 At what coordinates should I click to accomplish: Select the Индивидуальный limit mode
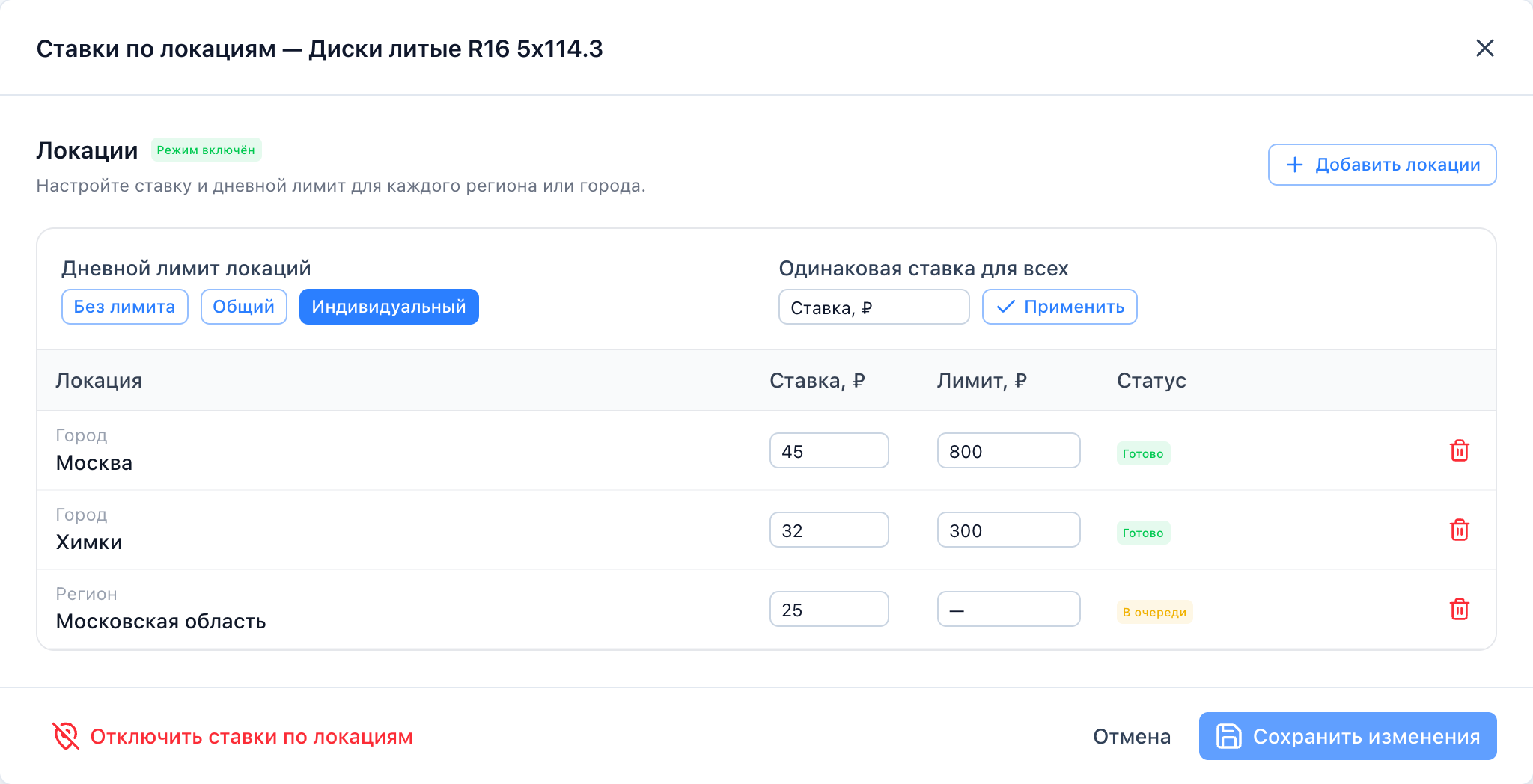pos(388,307)
